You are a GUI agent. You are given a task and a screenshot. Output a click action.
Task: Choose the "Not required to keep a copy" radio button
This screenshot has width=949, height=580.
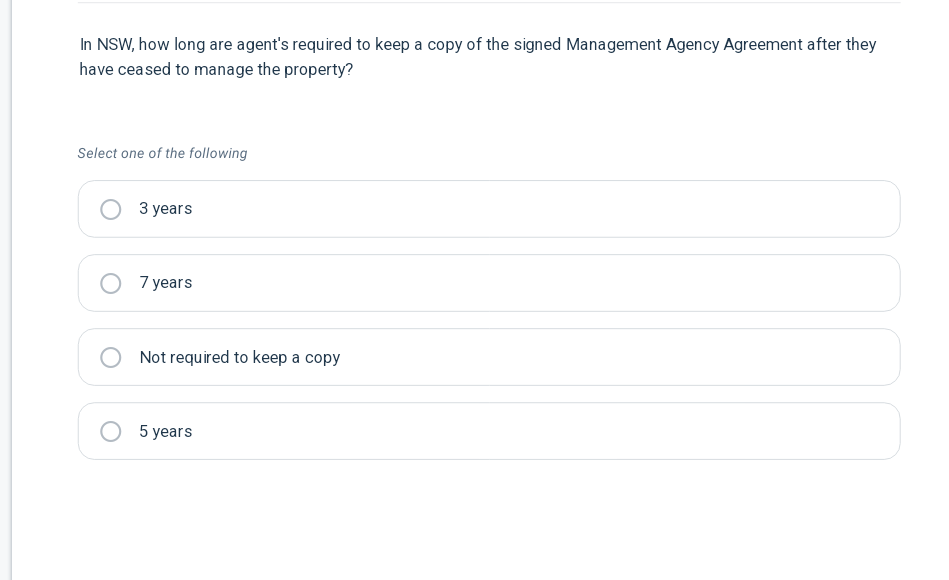(110, 357)
